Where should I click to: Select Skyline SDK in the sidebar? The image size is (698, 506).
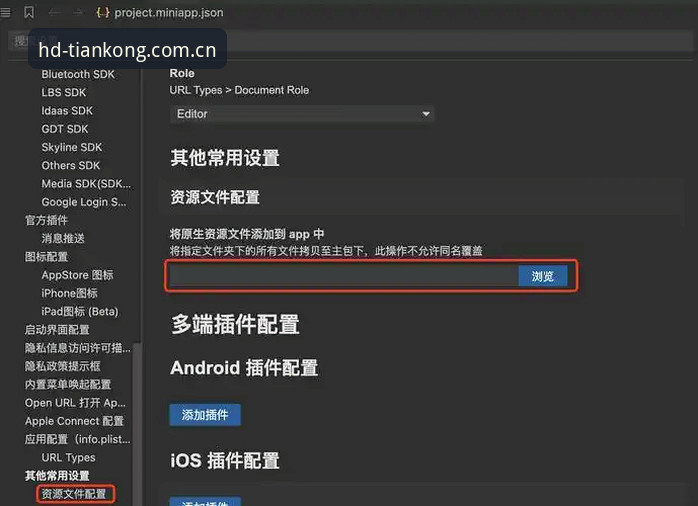(72, 147)
